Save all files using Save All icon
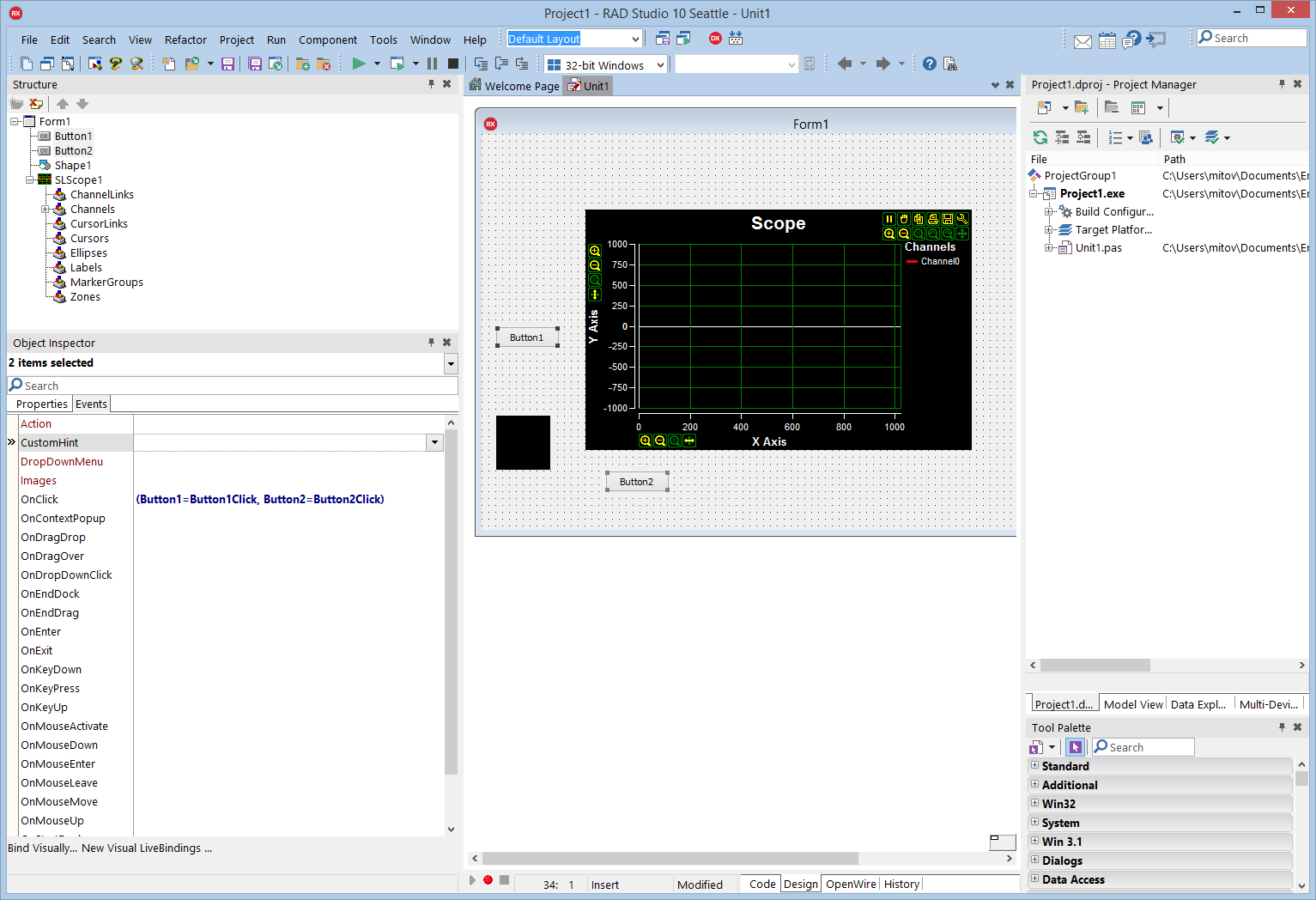1316x900 pixels. (x=254, y=63)
